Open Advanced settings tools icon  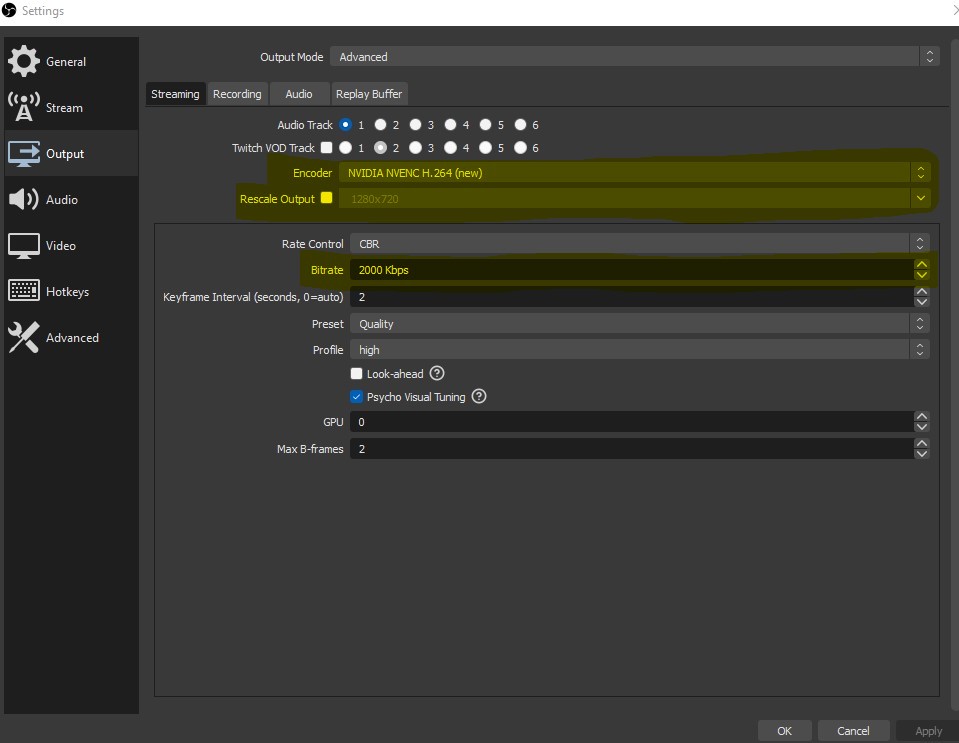[x=23, y=338]
